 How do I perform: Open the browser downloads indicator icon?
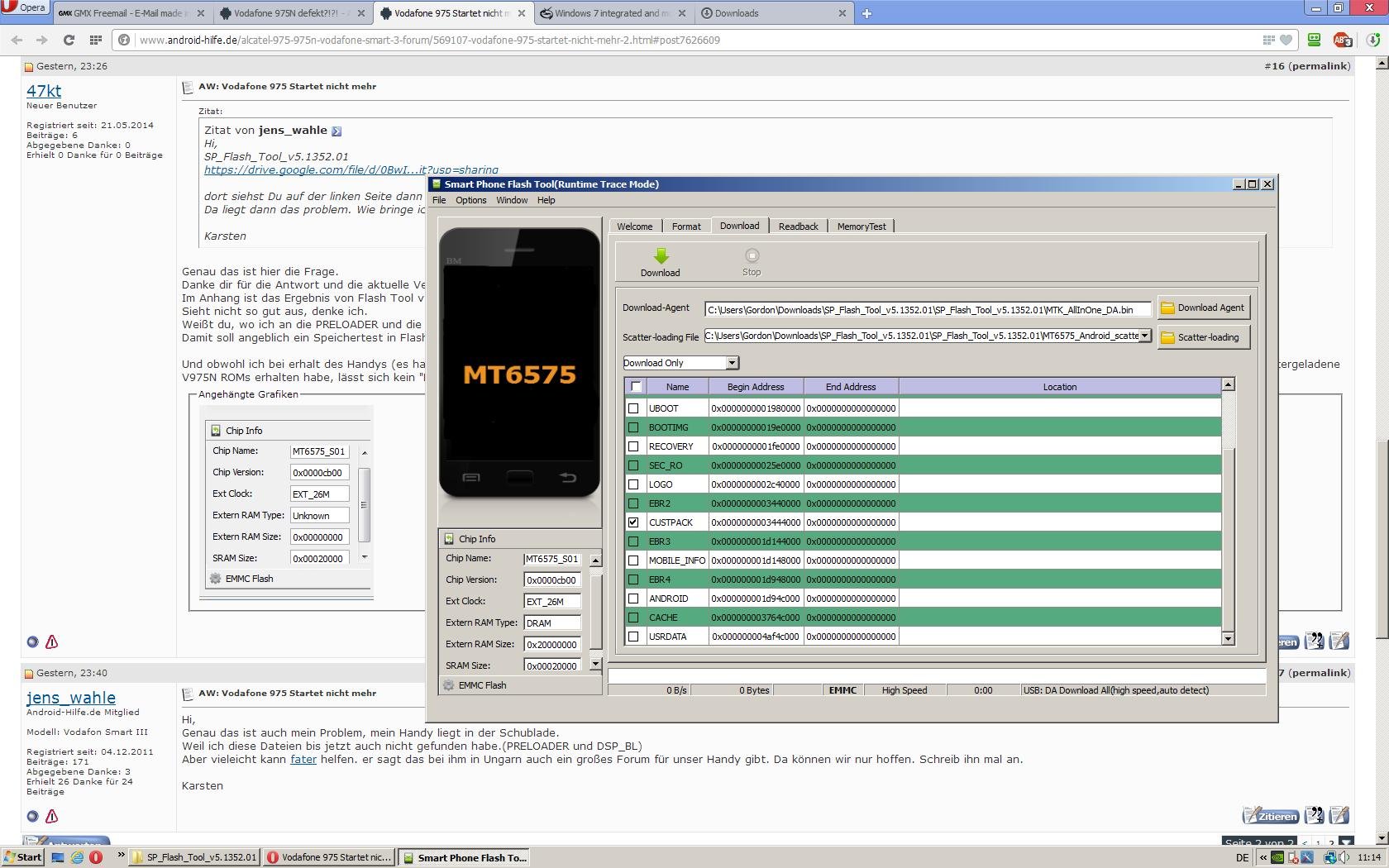(1373, 40)
